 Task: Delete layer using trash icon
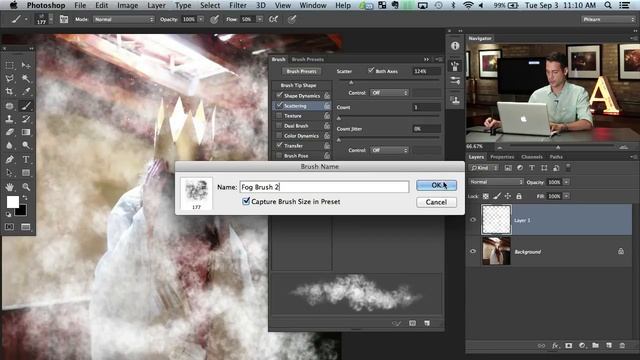[x=622, y=345]
